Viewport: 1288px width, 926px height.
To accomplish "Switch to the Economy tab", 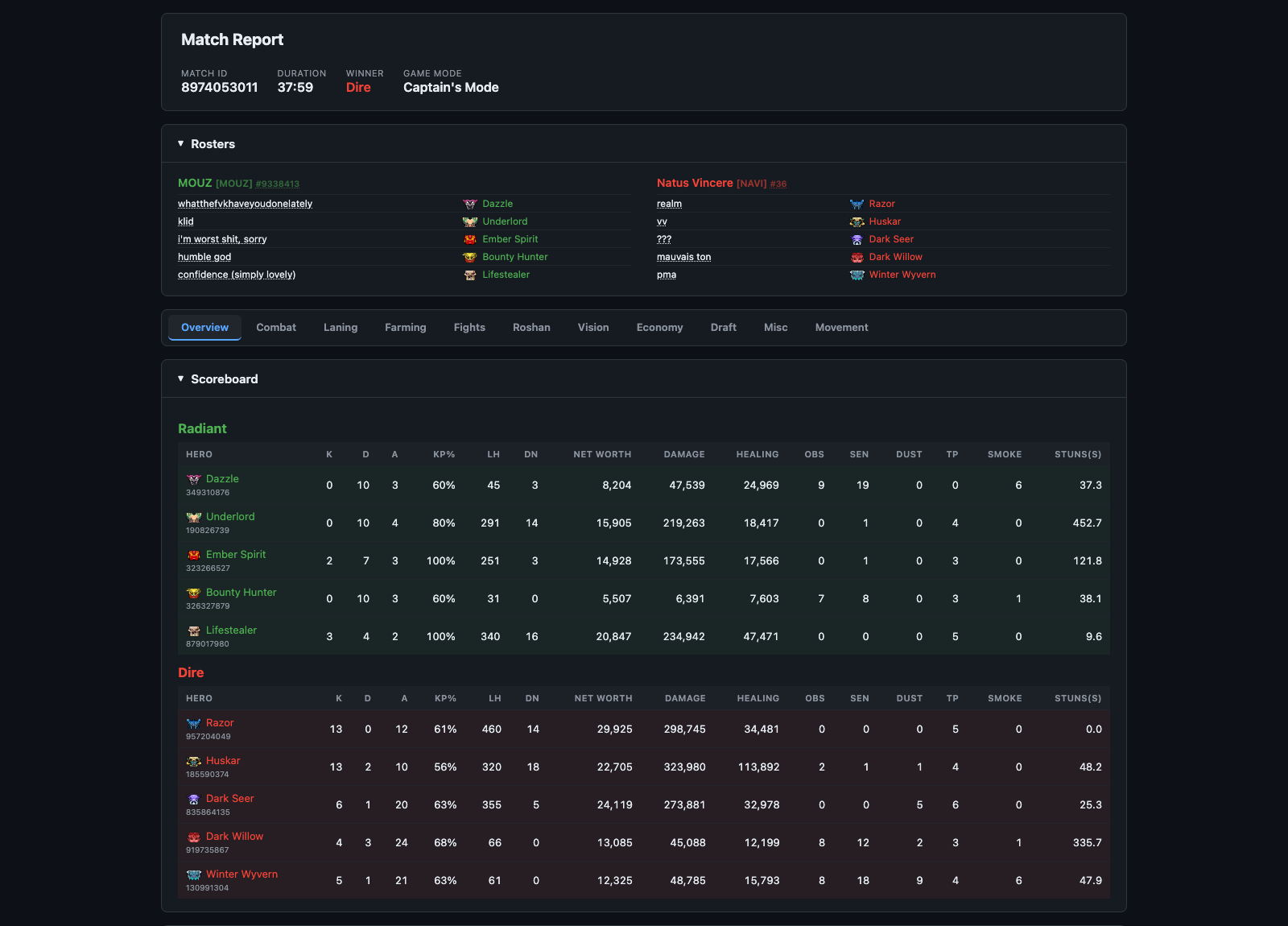I will (x=659, y=328).
